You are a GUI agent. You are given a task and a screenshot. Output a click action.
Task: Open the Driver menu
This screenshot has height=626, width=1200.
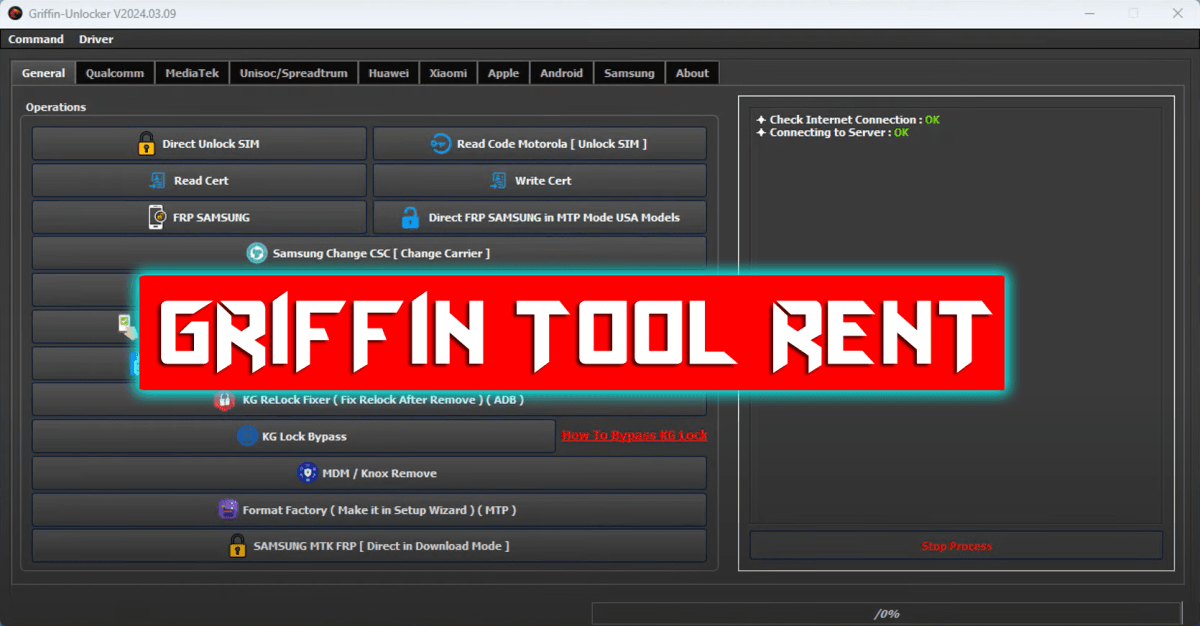95,38
